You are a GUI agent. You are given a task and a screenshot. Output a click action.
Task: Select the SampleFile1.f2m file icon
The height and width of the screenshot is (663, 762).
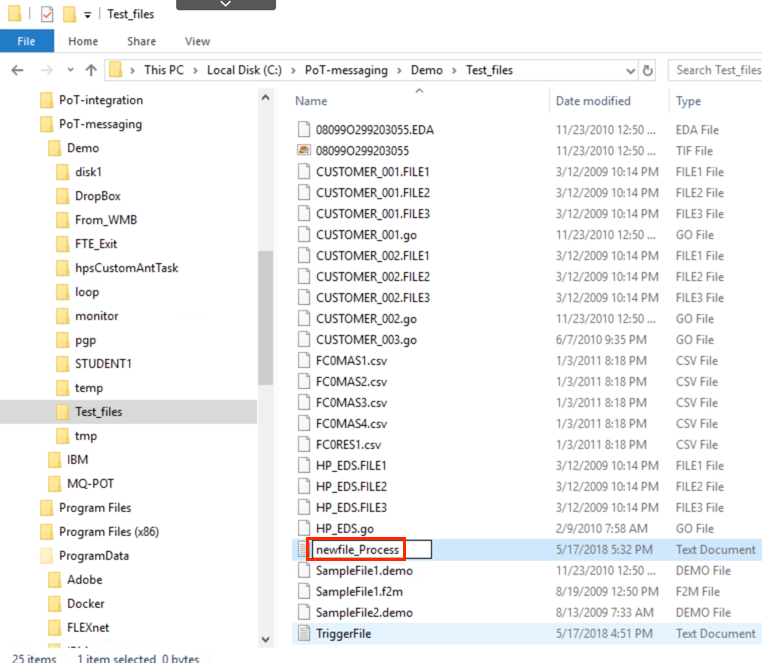pos(304,592)
